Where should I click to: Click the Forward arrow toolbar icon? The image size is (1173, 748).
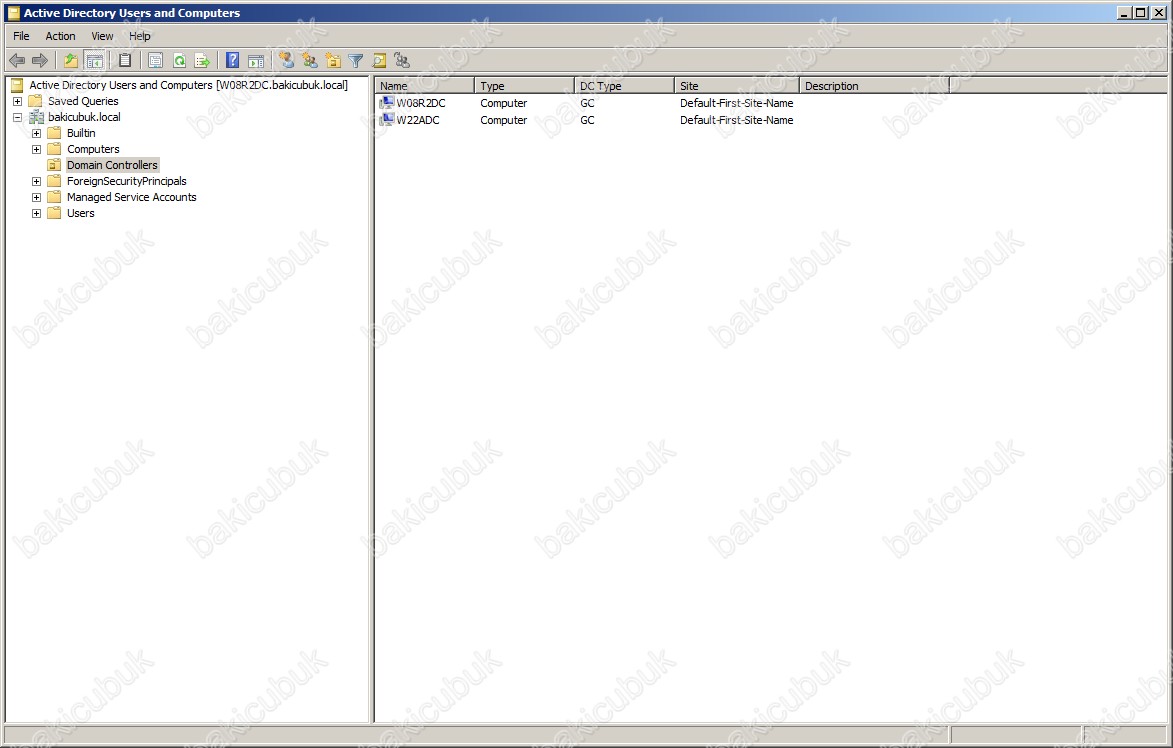[x=40, y=61]
